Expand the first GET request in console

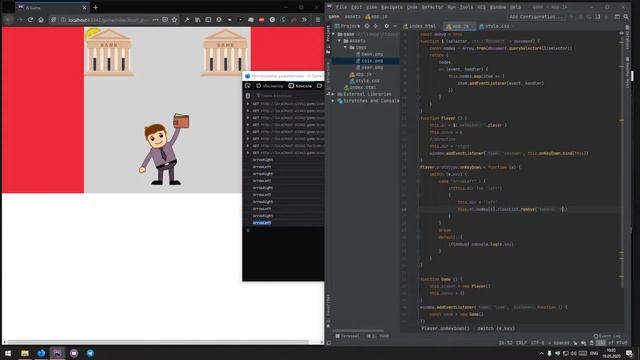(248, 104)
